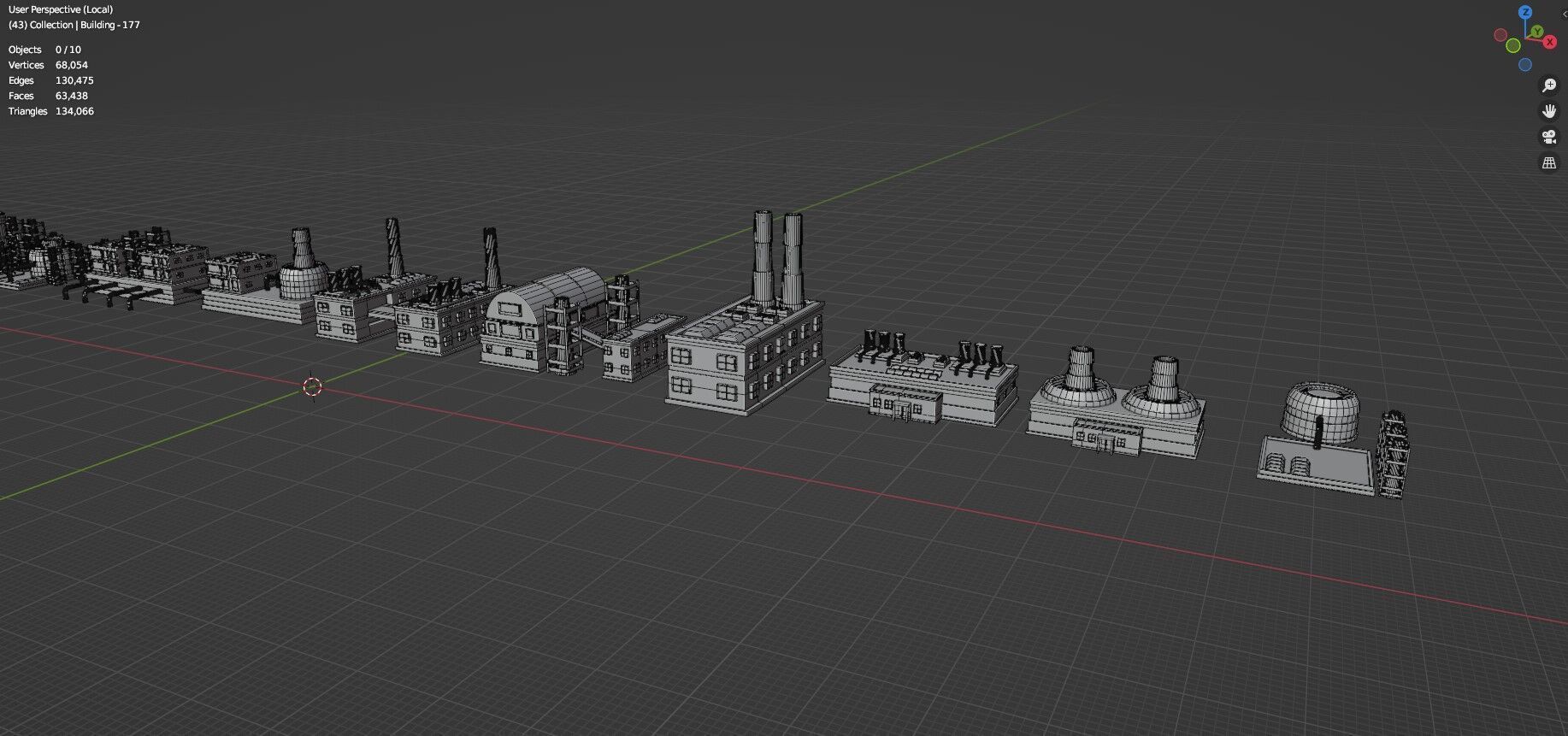
Task: Click the blue Z axis gizmo handle
Action: coord(1525,12)
